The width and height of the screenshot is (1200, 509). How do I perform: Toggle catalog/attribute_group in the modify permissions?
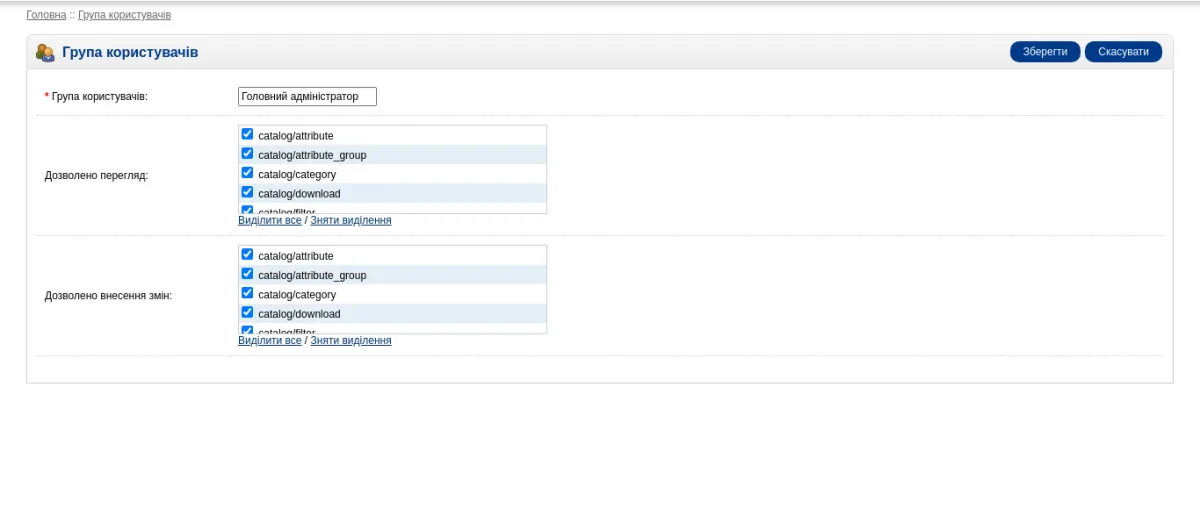(x=248, y=274)
